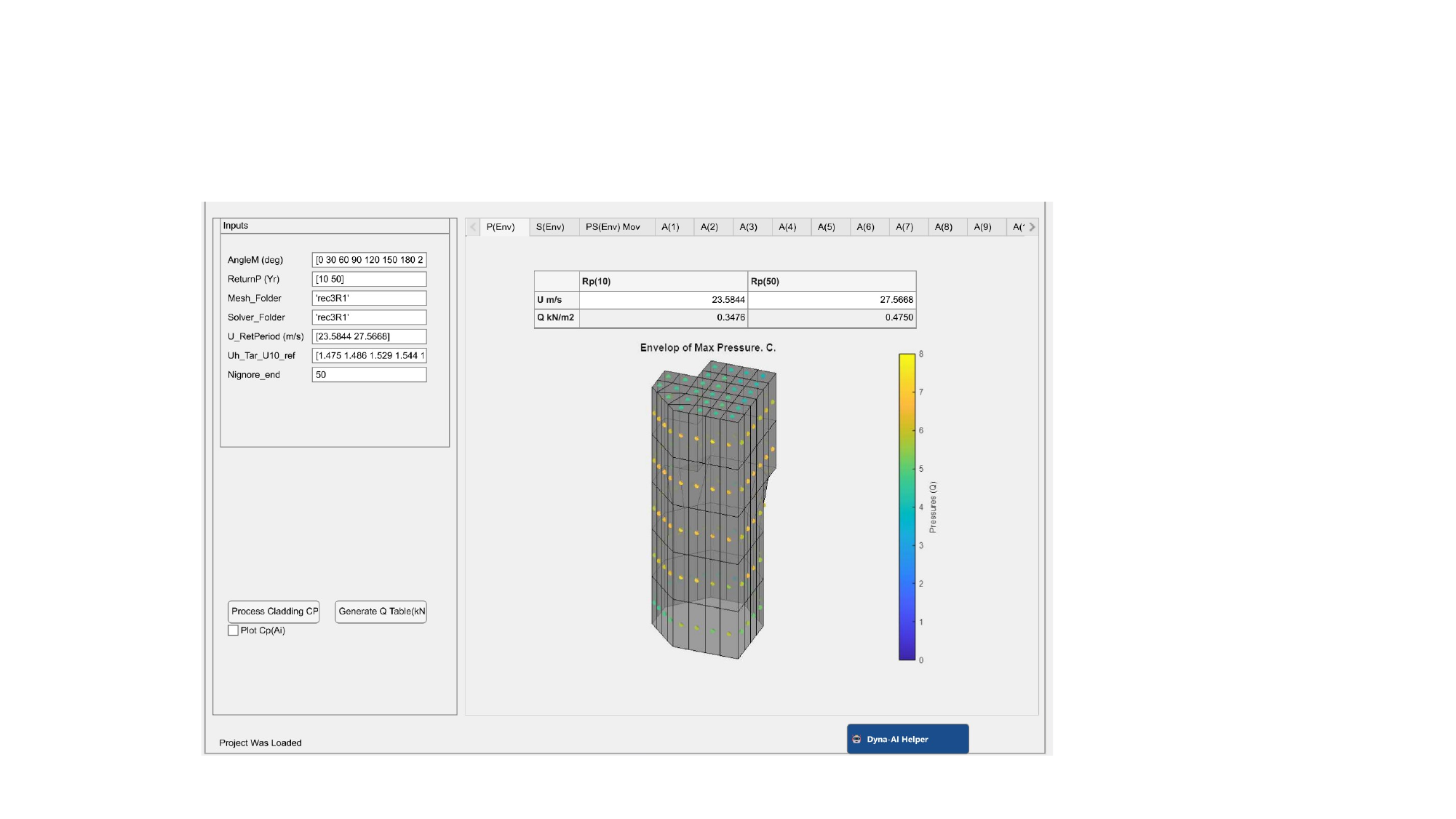This screenshot has height=819, width=1456.
Task: Select the A(1) tab
Action: [670, 227]
